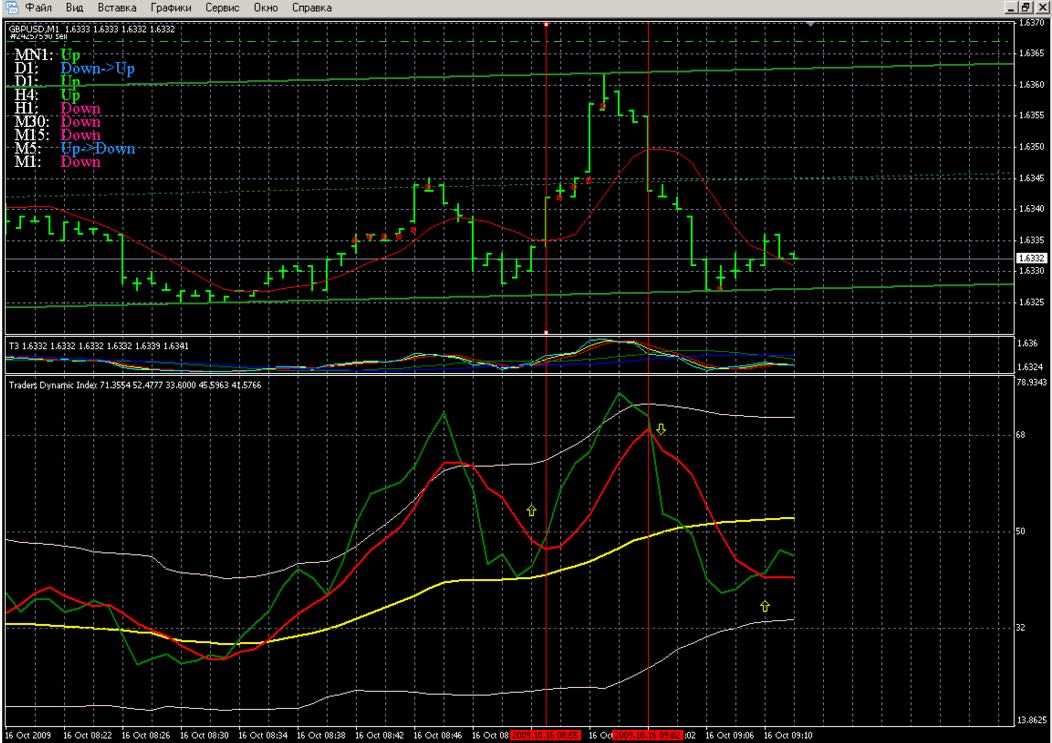This screenshot has width=1052, height=743.
Task: Click the H4: Up trend label
Action: (x=47, y=95)
